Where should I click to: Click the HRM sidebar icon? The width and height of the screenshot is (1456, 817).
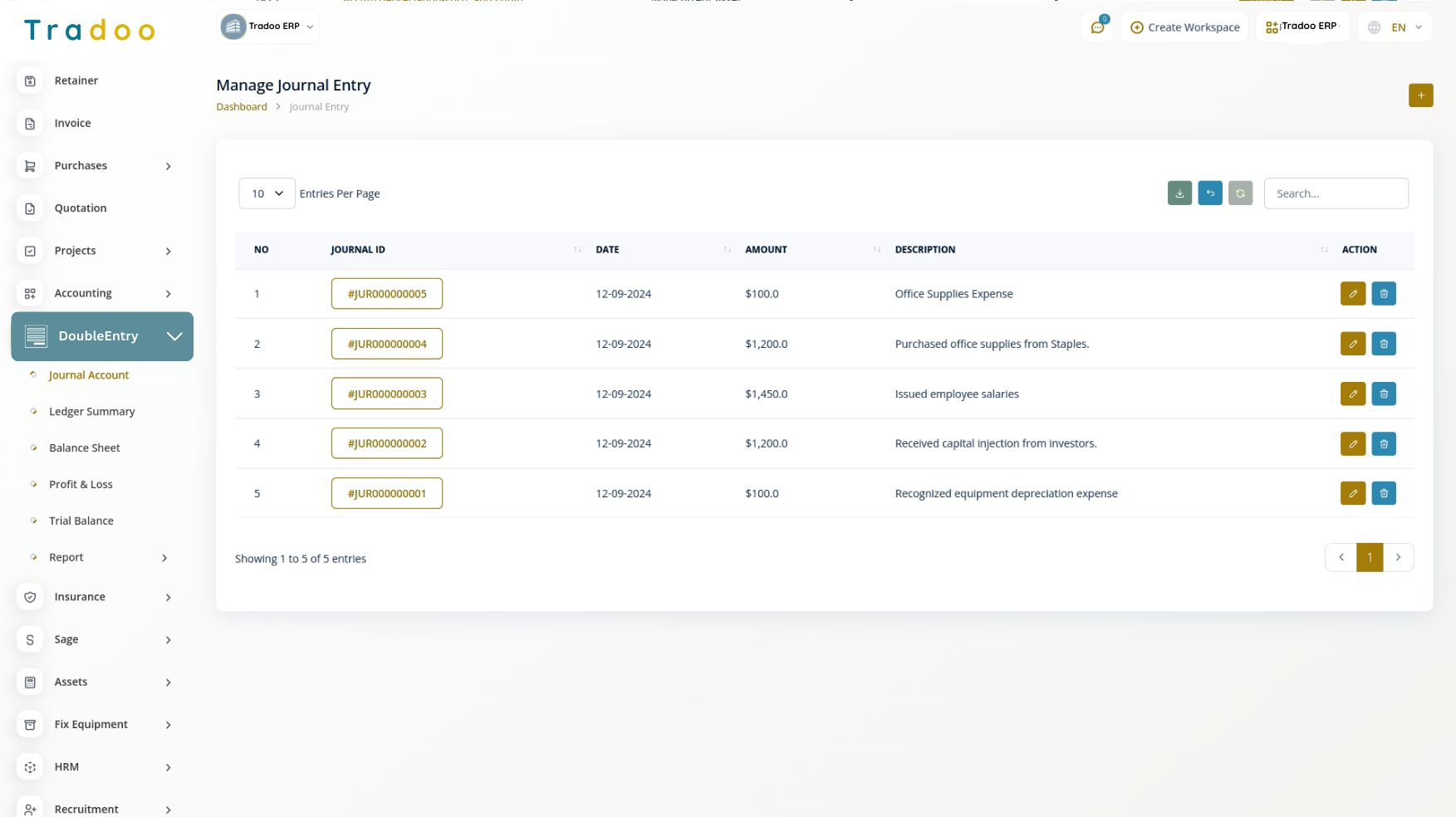pyautogui.click(x=30, y=767)
